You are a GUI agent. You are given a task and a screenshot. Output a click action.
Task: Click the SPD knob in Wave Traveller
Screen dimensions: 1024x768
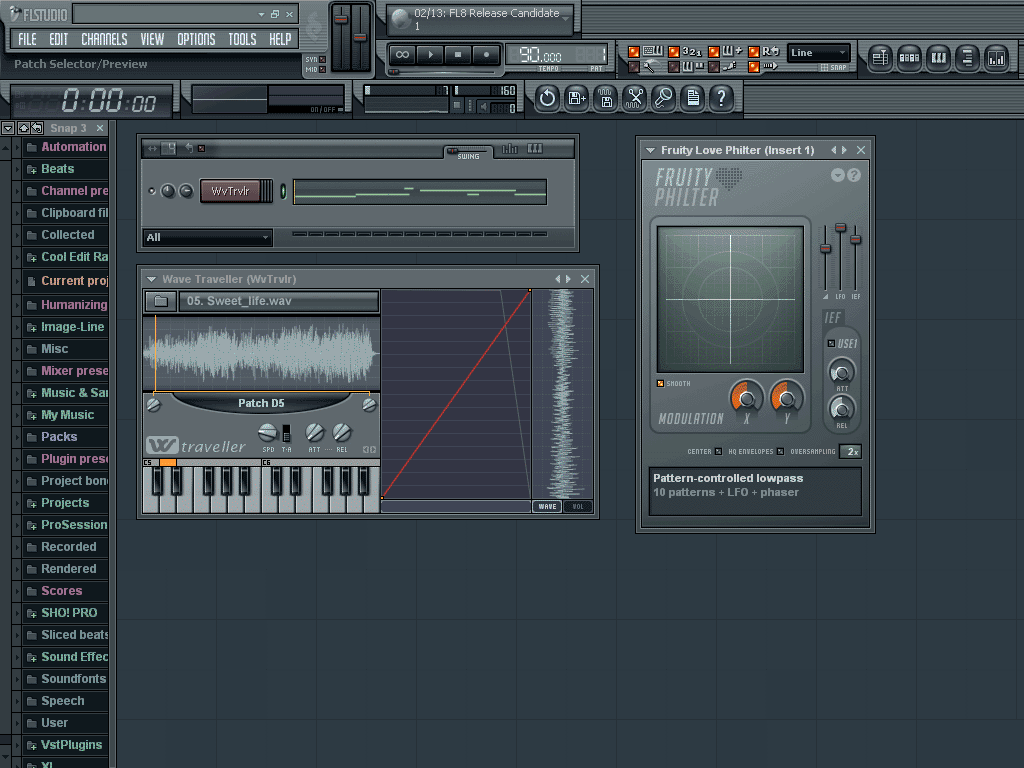267,432
